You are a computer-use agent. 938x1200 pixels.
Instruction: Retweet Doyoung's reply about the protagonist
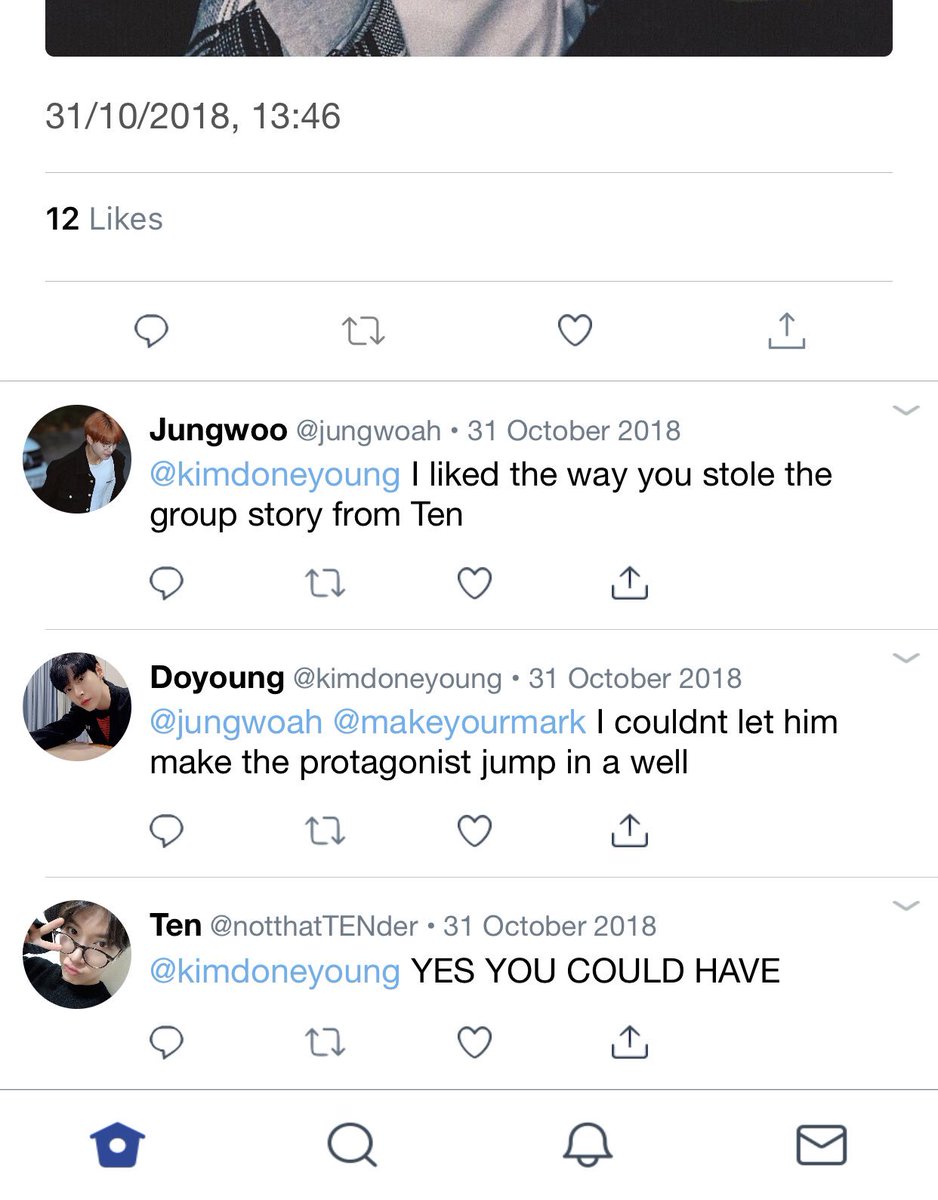pyautogui.click(x=324, y=831)
